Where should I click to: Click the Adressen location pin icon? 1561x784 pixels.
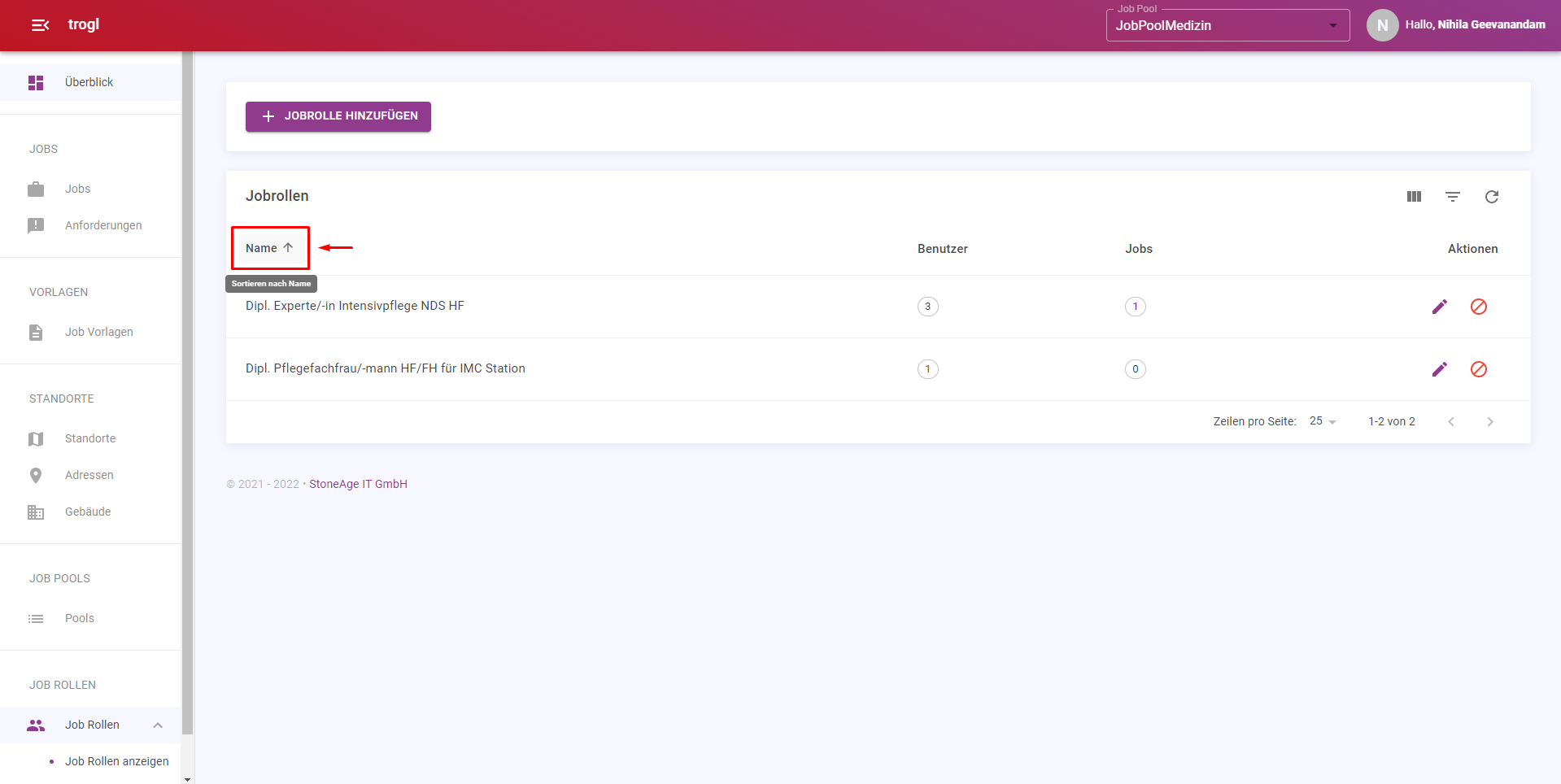[x=36, y=475]
